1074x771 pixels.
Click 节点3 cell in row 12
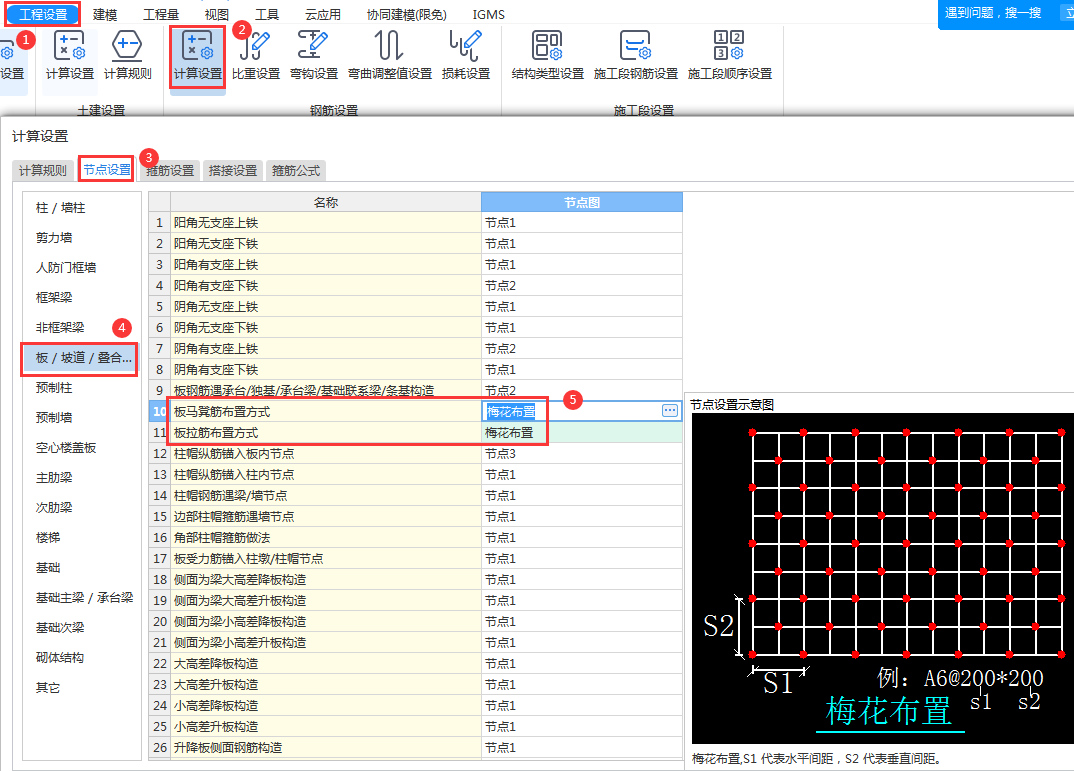point(582,453)
